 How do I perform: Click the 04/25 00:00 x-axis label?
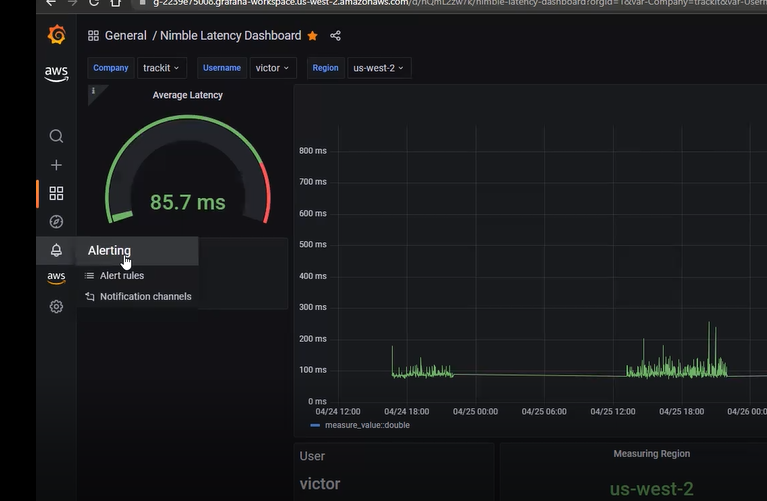pos(475,411)
